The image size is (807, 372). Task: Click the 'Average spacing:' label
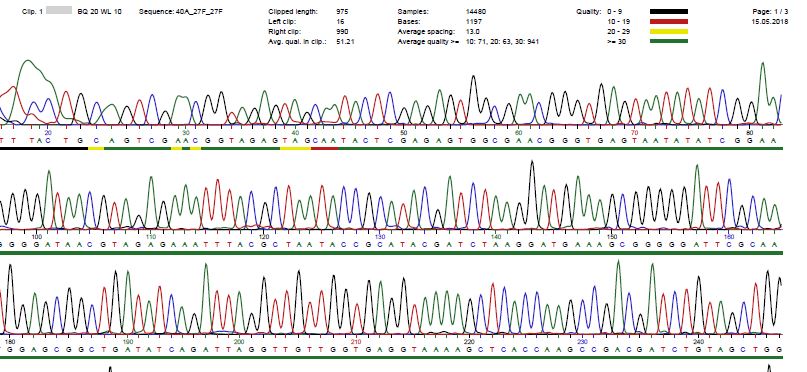tap(425, 31)
